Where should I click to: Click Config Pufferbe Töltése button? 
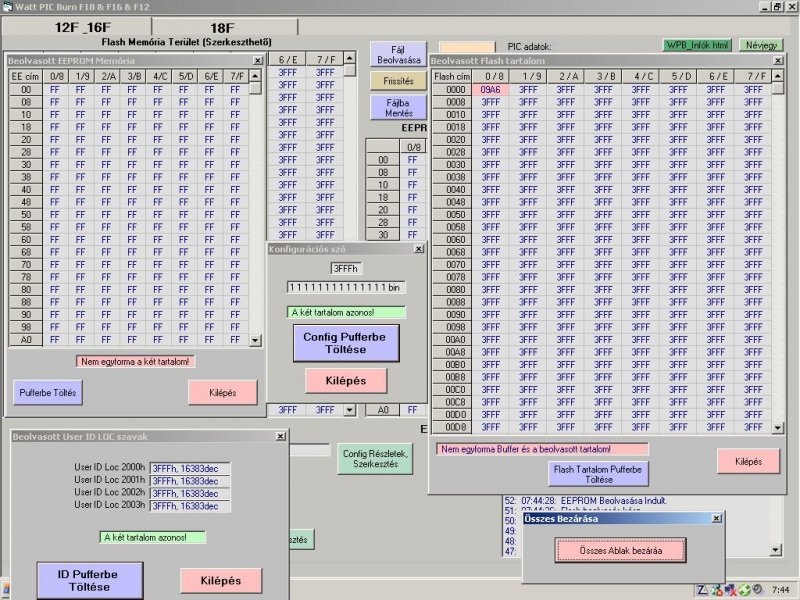tap(346, 343)
